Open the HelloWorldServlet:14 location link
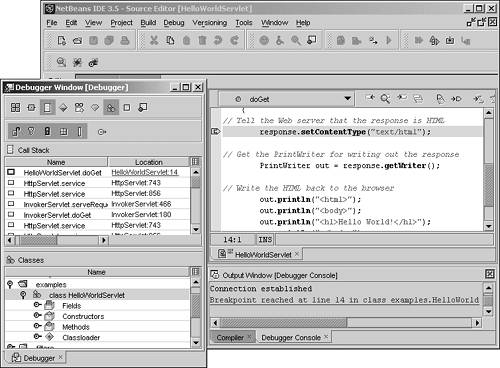The width and height of the screenshot is (500, 368). click(x=145, y=172)
